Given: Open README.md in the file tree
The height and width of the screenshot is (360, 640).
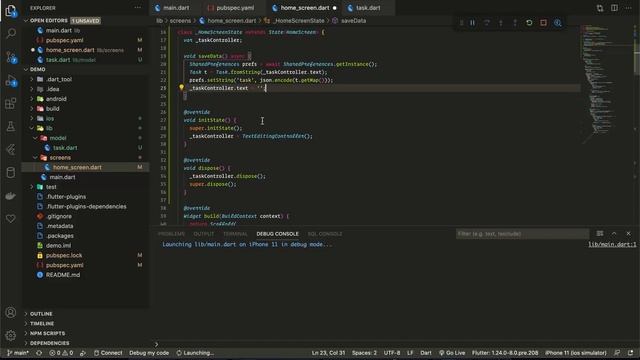Looking at the screenshot, I should [63, 275].
